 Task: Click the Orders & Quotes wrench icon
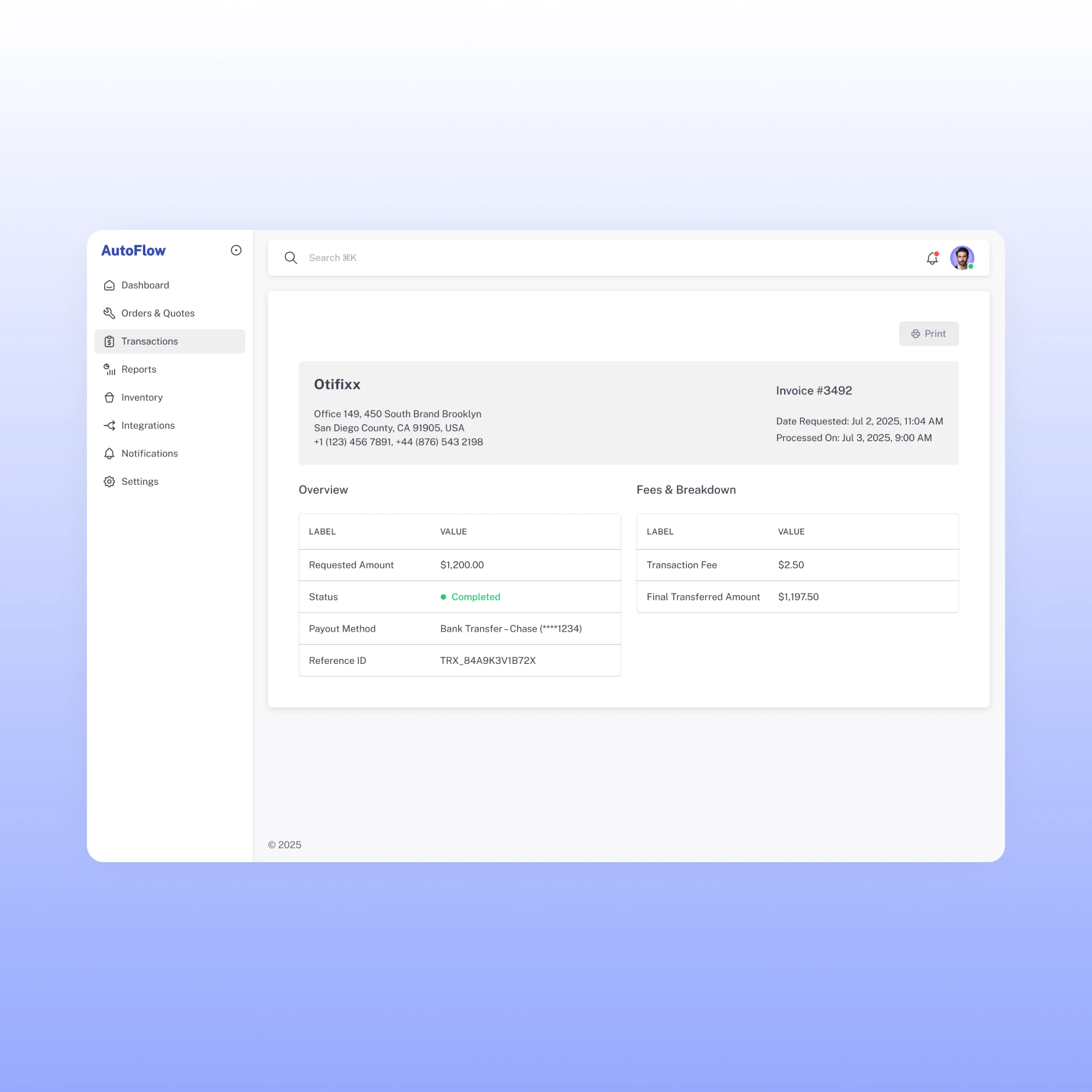(x=109, y=313)
